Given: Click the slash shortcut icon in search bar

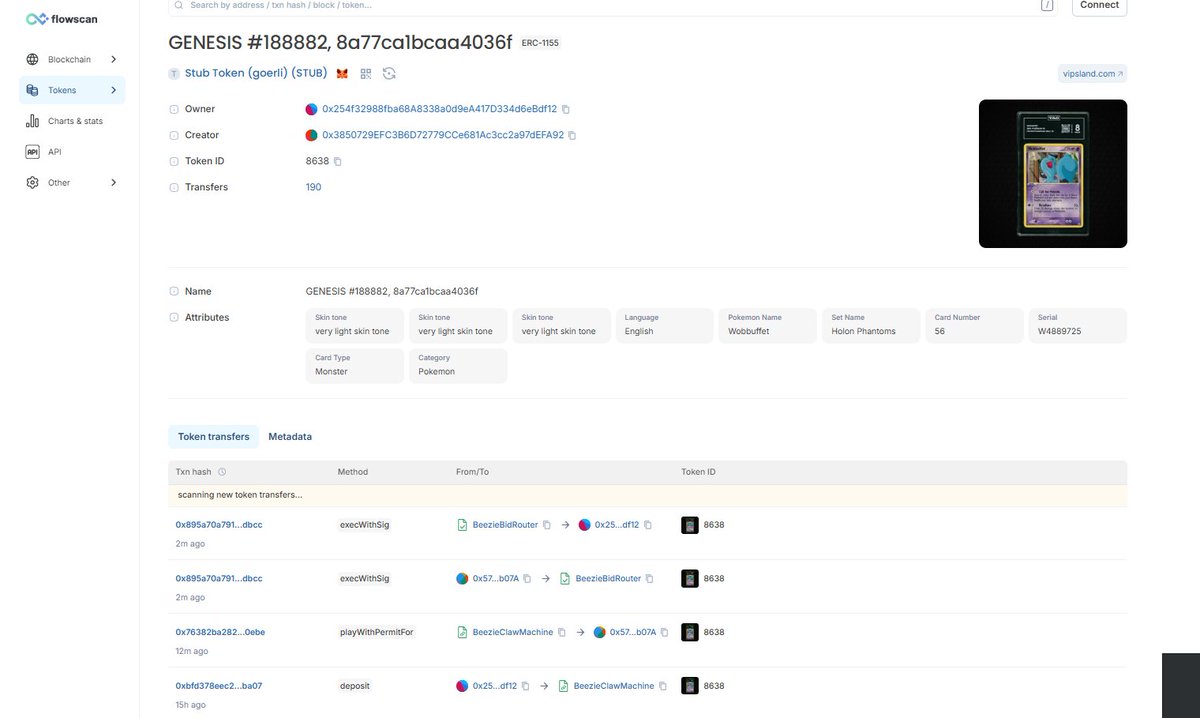Looking at the screenshot, I should pyautogui.click(x=1047, y=5).
